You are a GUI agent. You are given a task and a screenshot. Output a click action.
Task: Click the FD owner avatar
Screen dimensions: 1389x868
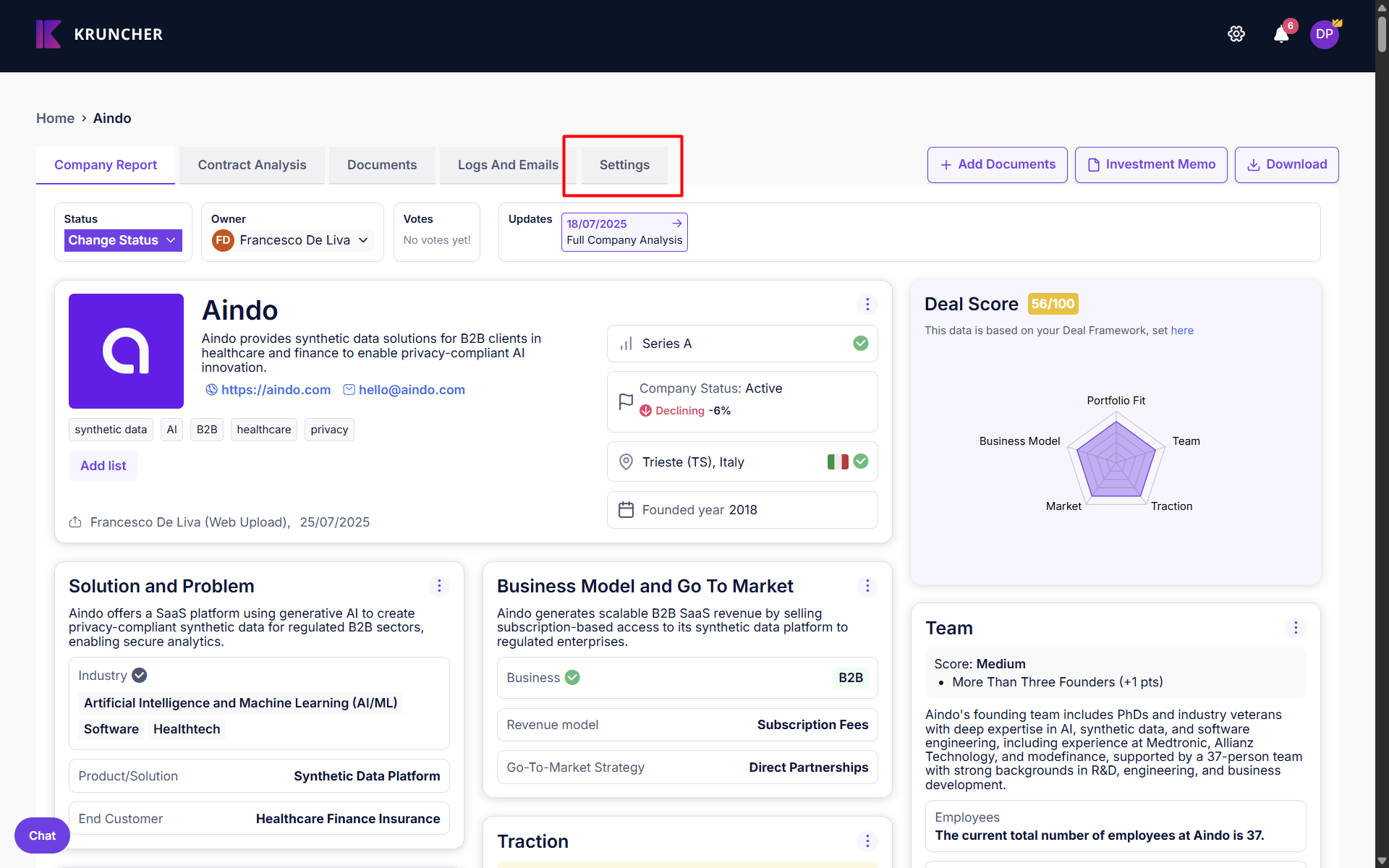coord(223,240)
